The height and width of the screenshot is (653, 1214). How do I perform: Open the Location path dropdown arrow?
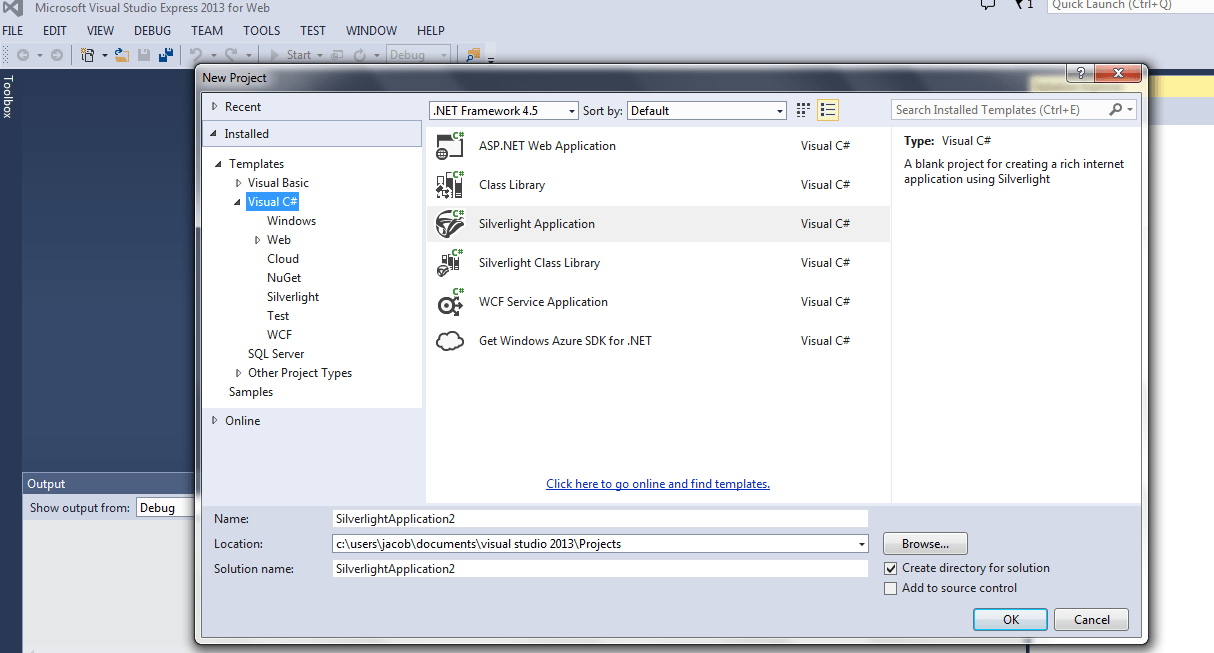pos(862,544)
